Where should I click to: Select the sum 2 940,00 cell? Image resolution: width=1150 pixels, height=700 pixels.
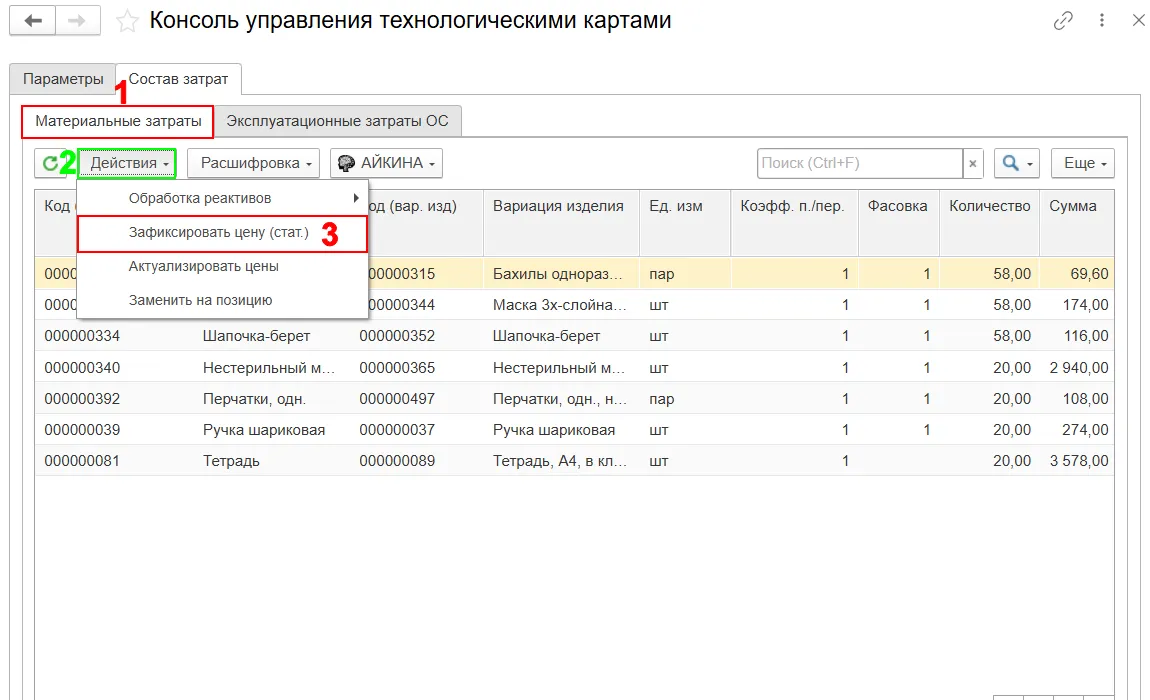[1077, 368]
